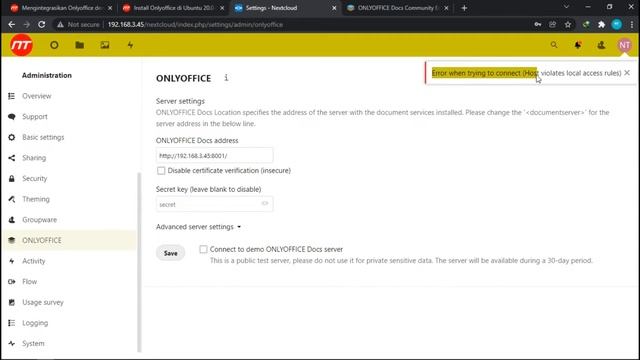This screenshot has height=360, width=640.
Task: Open Theming settings in sidebar
Action: pyautogui.click(x=36, y=199)
